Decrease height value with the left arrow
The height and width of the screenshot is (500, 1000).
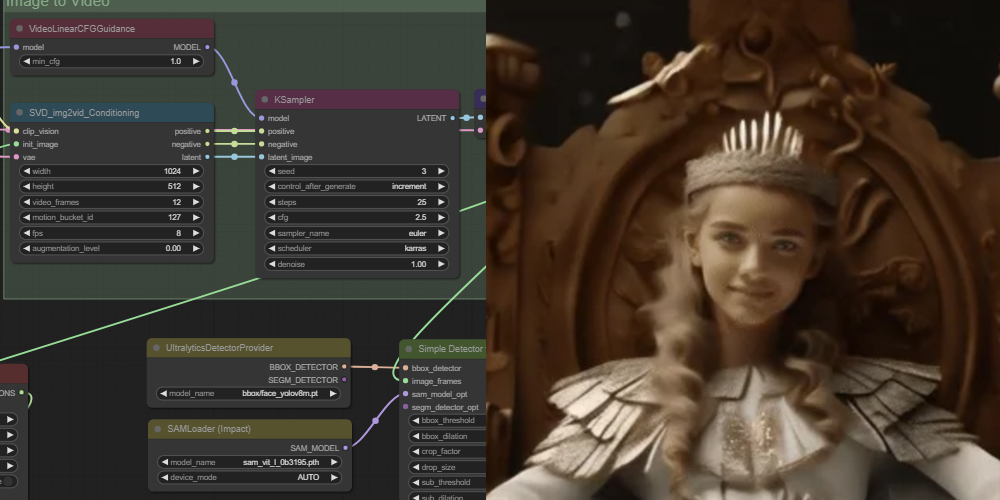pyautogui.click(x=26, y=186)
